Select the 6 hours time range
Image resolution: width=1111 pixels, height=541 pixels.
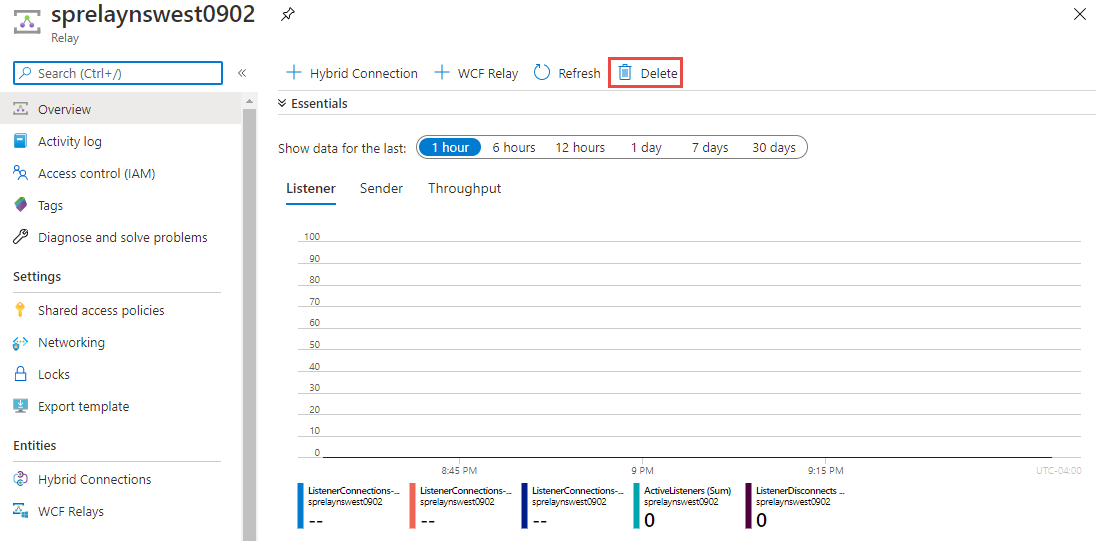click(x=513, y=147)
